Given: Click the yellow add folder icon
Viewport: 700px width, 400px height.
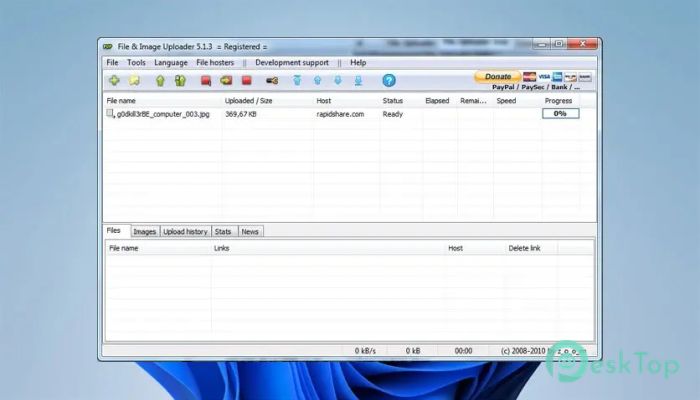Looking at the screenshot, I should (x=134, y=80).
